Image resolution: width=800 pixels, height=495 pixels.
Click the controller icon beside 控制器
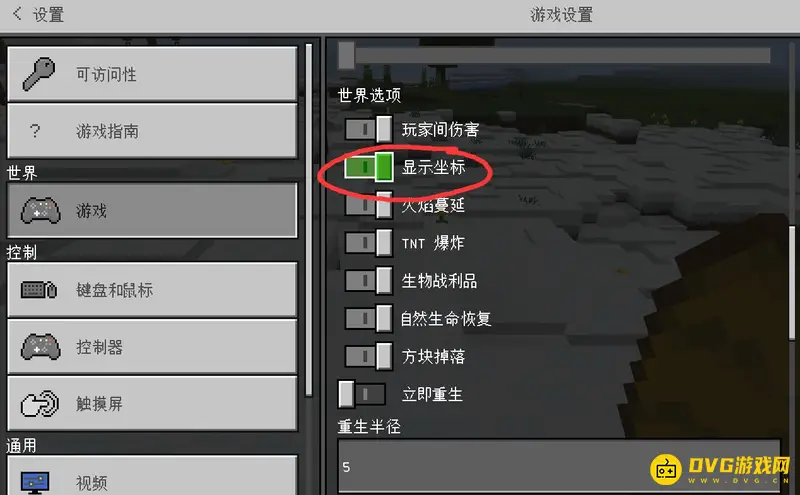point(41,347)
